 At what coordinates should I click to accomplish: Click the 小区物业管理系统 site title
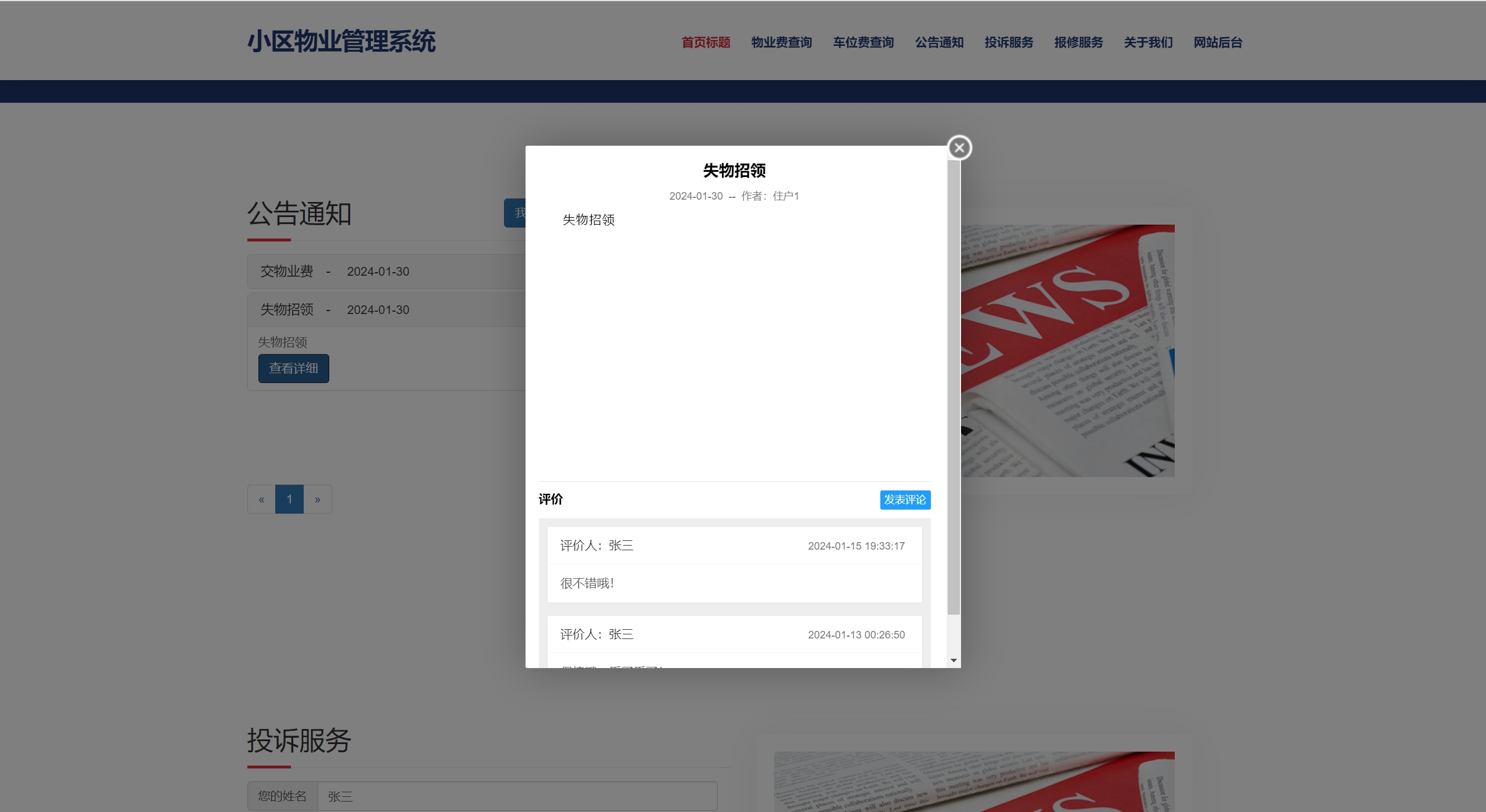pos(341,42)
